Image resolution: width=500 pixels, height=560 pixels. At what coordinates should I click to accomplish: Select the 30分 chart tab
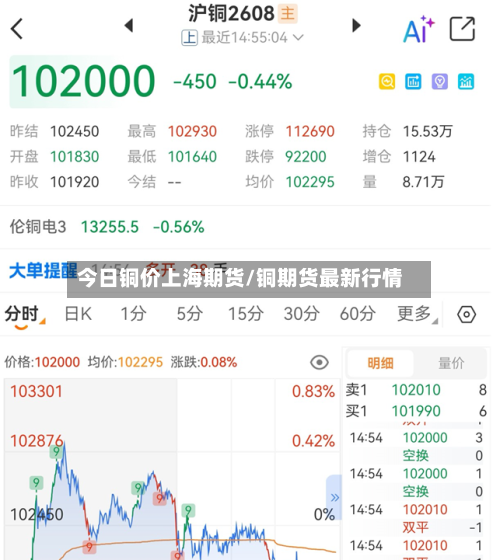[x=302, y=314]
